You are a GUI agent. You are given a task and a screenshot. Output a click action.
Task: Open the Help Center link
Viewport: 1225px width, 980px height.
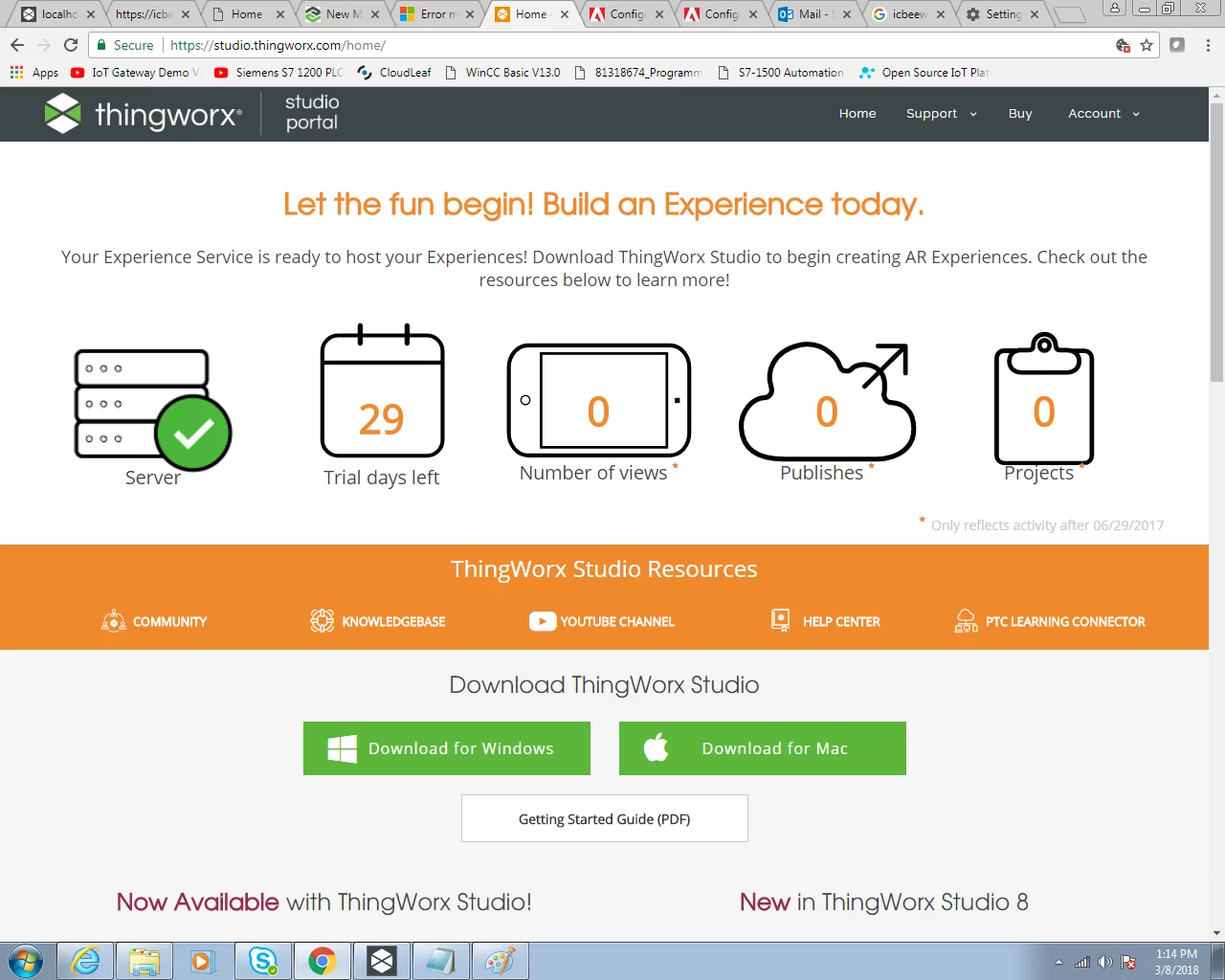[x=825, y=621]
